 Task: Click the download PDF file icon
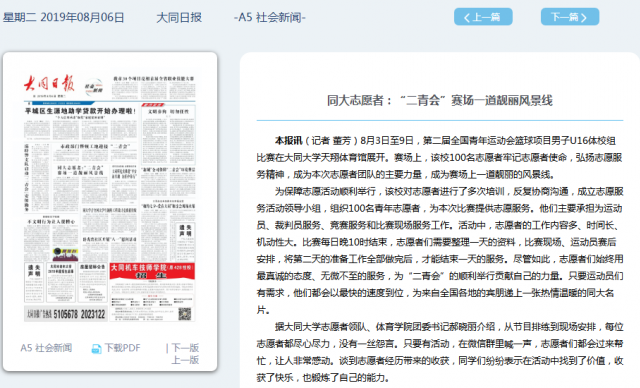click(96, 348)
